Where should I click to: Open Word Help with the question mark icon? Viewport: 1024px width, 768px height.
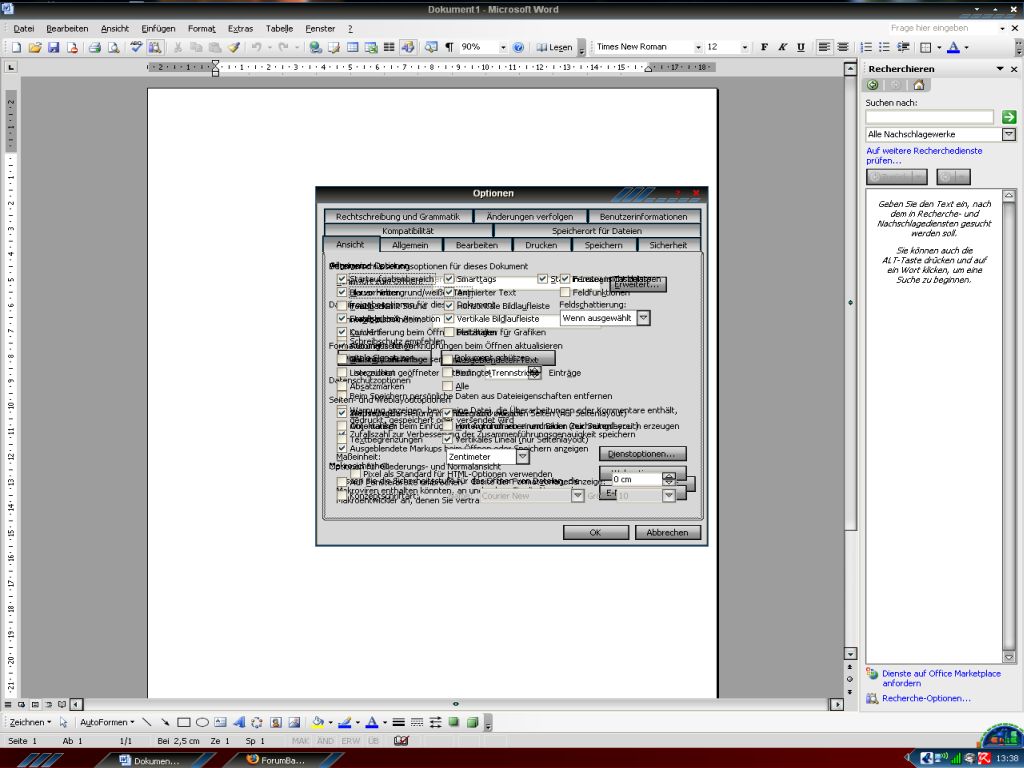pyautogui.click(x=518, y=47)
